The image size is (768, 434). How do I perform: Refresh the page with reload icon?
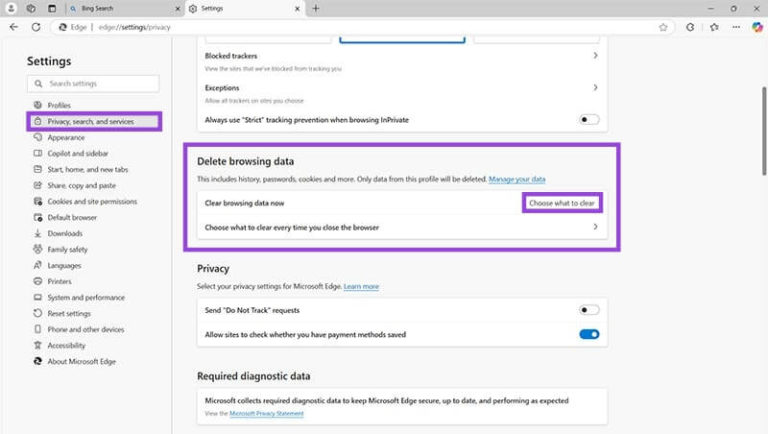point(34,27)
